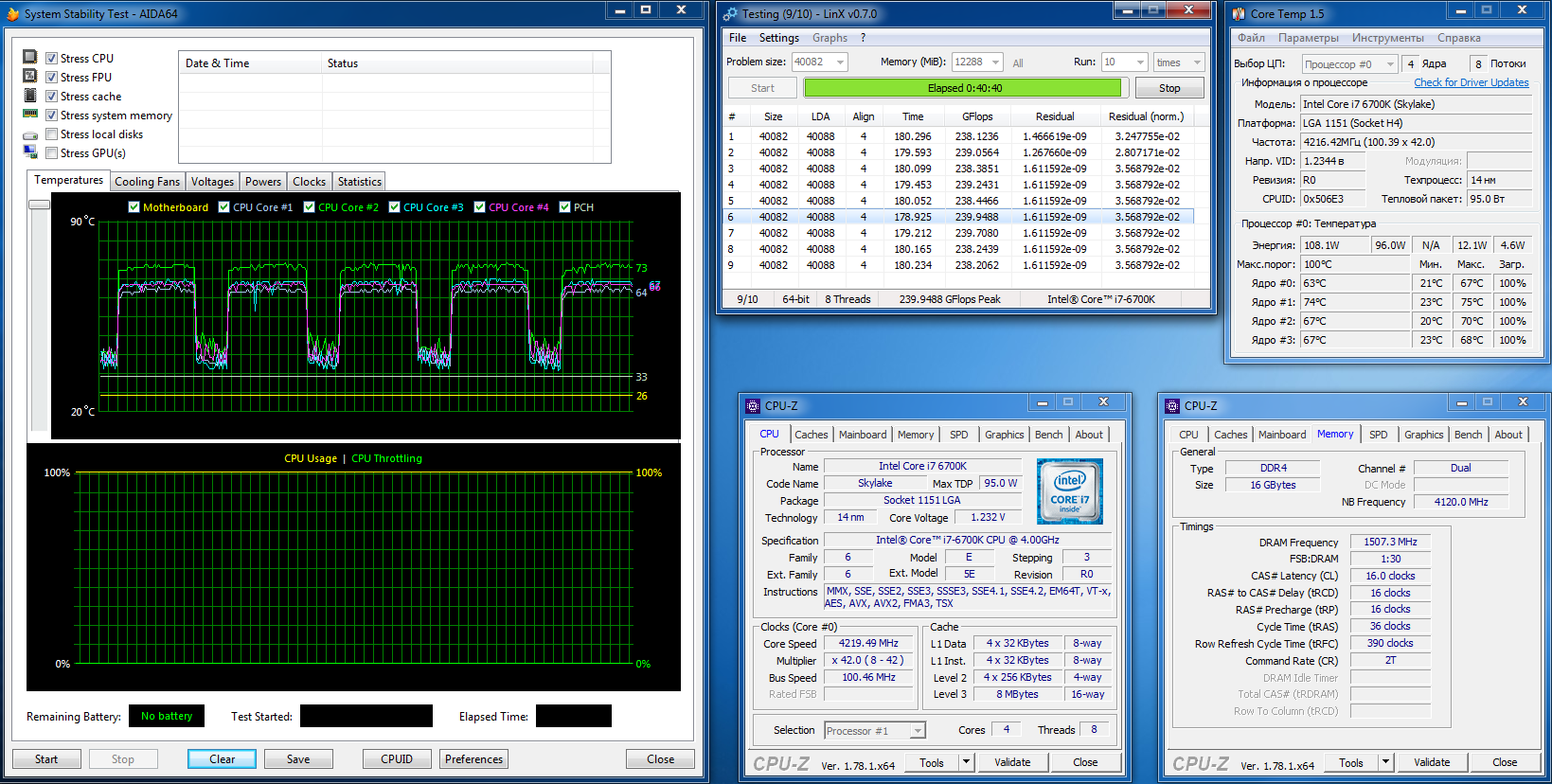Click the Core Temp title bar icon
The image size is (1552, 784).
coord(1239,14)
